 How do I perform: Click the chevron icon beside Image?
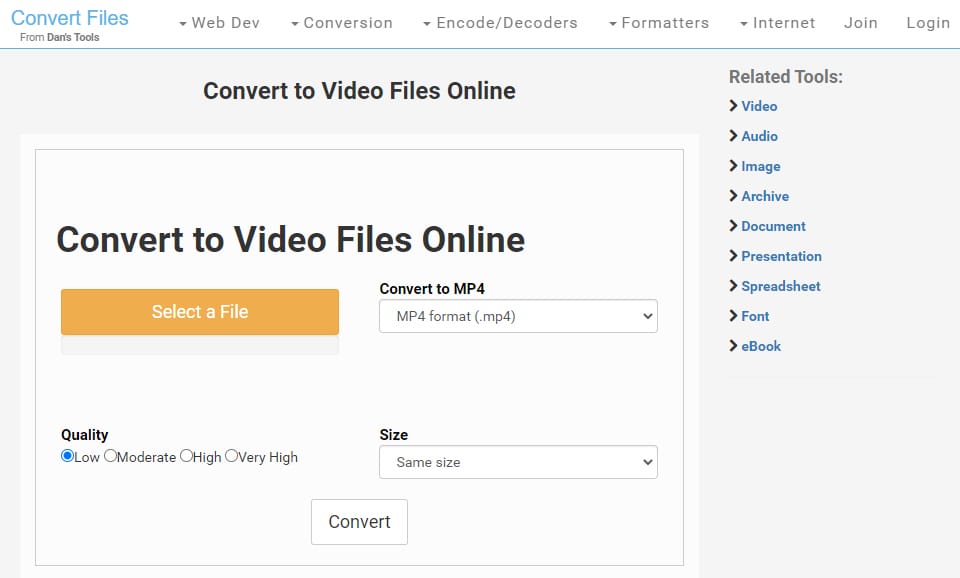734,166
